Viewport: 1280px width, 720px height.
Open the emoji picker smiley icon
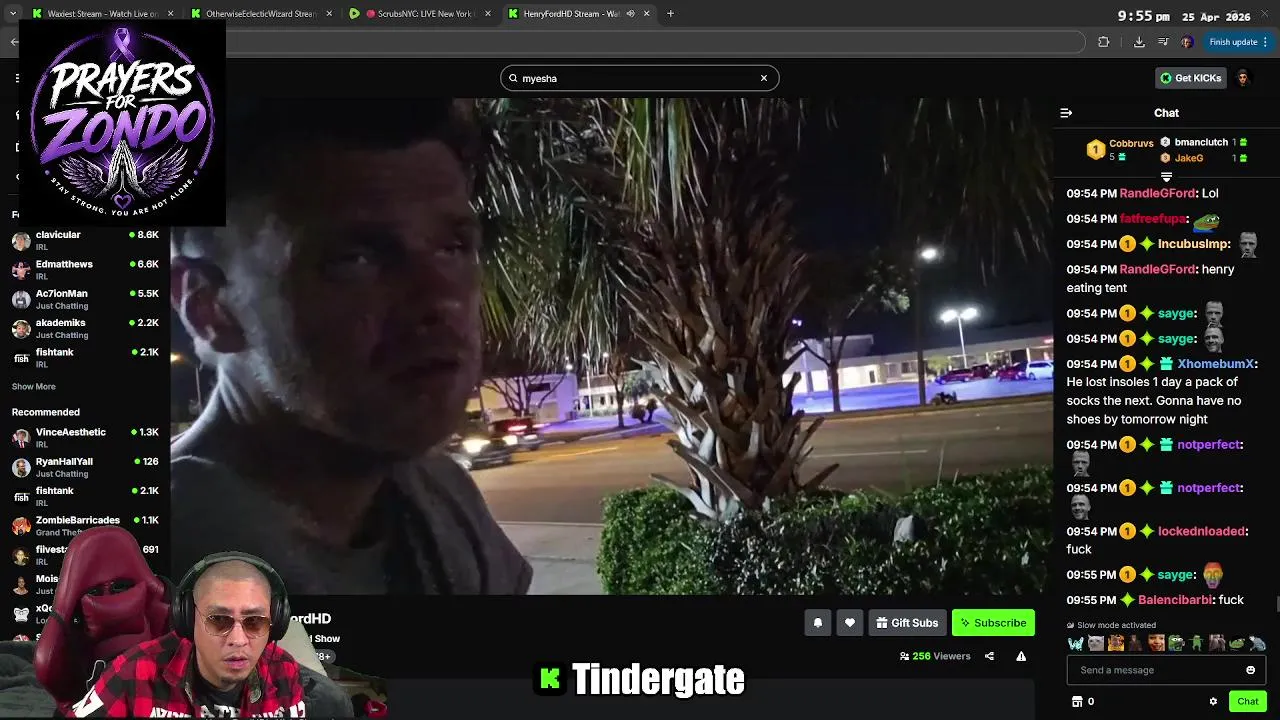click(1250, 670)
